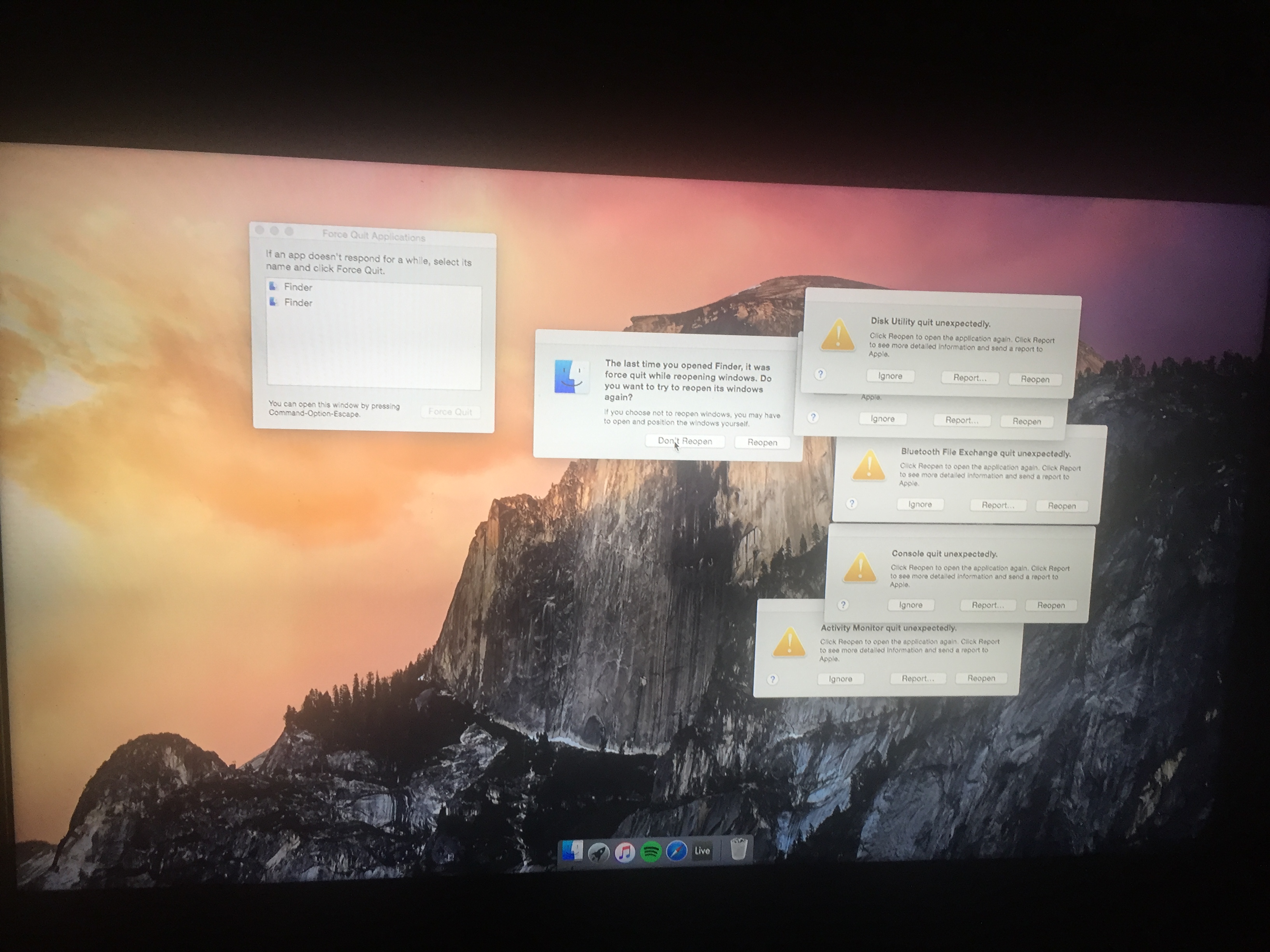
Task: Launch iTunes from the Dock
Action: [624, 852]
